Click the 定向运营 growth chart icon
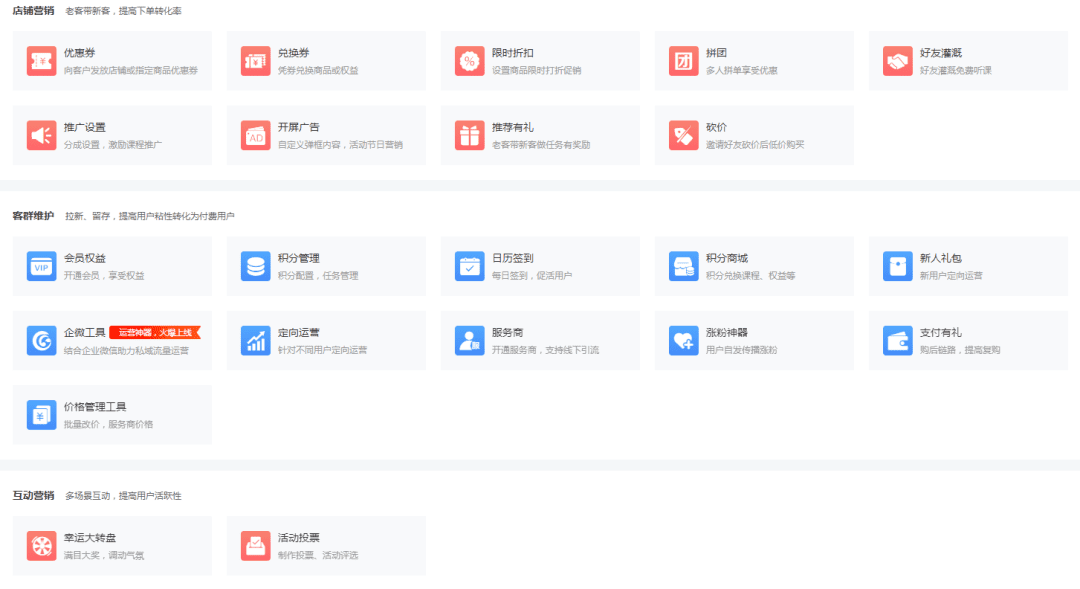 (256, 340)
